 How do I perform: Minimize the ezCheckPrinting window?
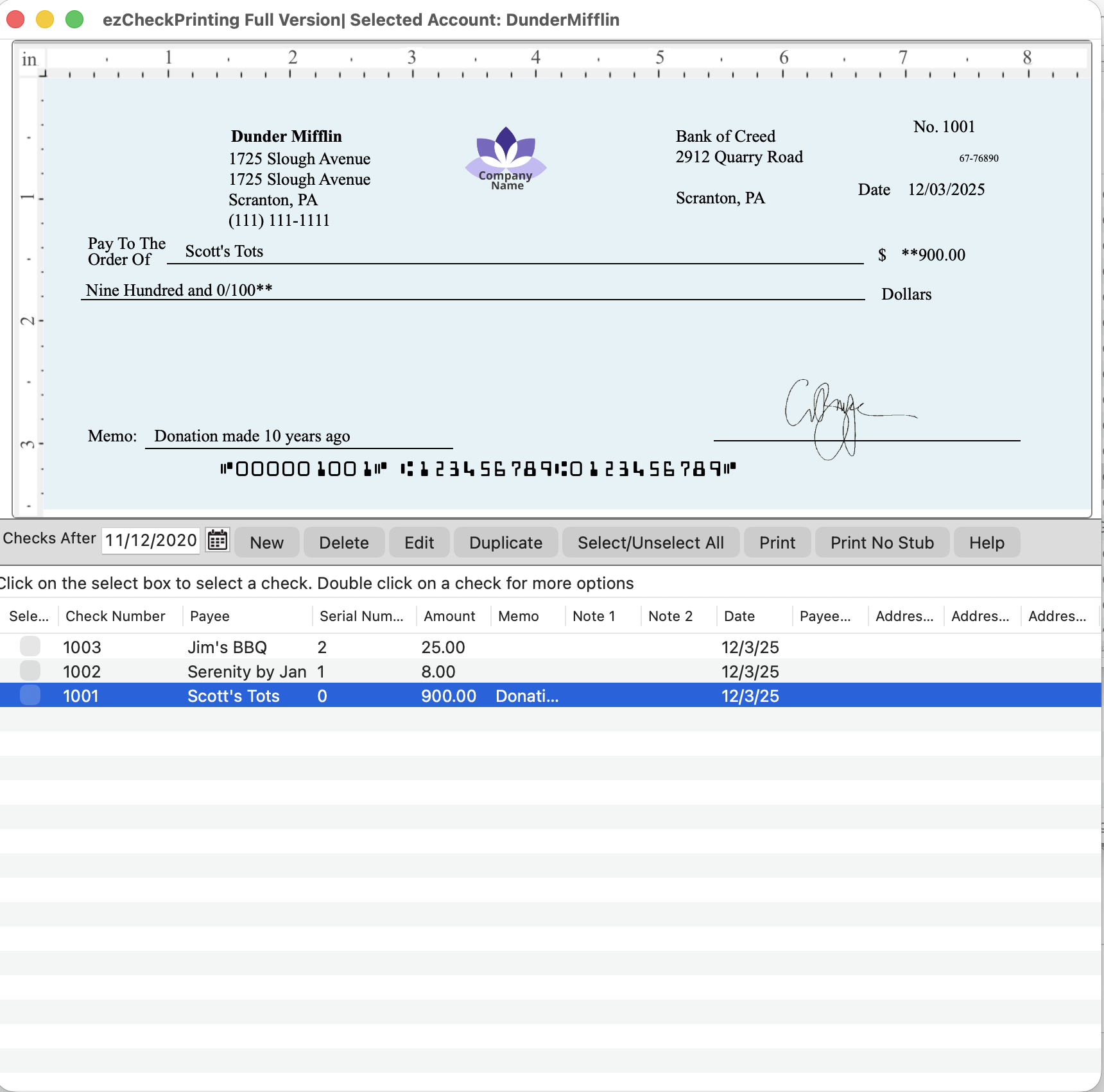click(45, 19)
